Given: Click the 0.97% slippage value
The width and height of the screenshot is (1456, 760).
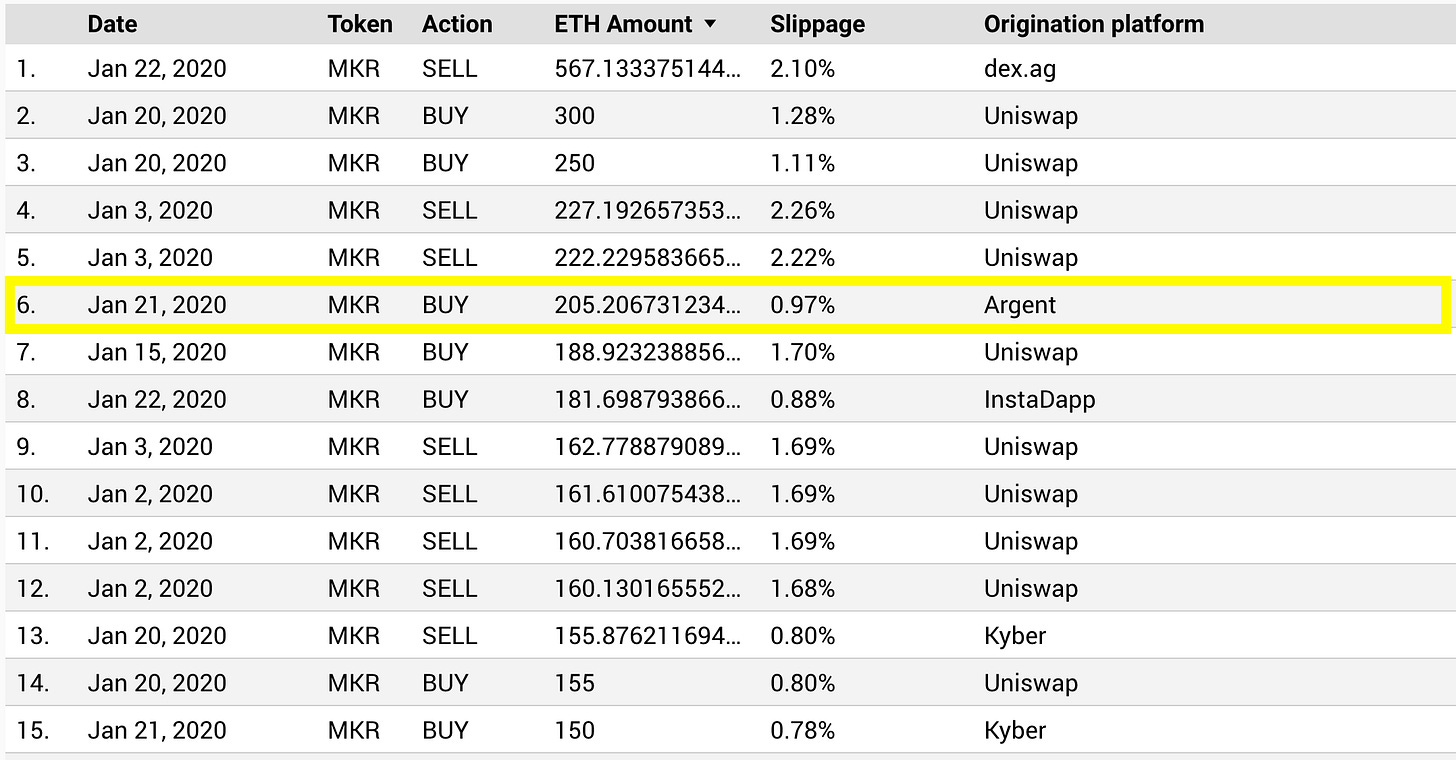Looking at the screenshot, I should point(803,305).
